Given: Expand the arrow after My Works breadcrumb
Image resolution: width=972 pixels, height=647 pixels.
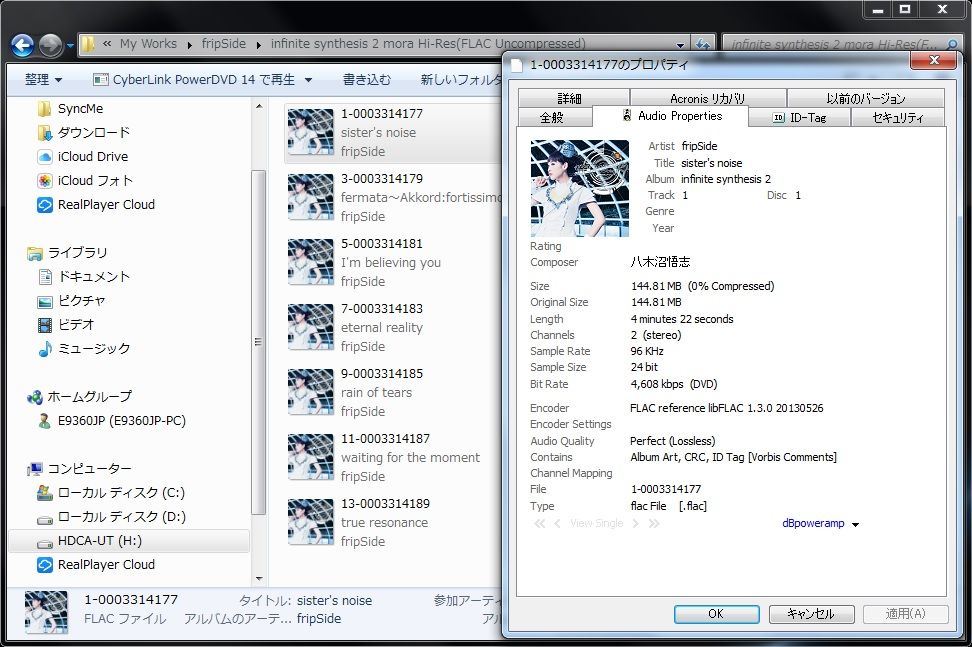Looking at the screenshot, I should 188,45.
